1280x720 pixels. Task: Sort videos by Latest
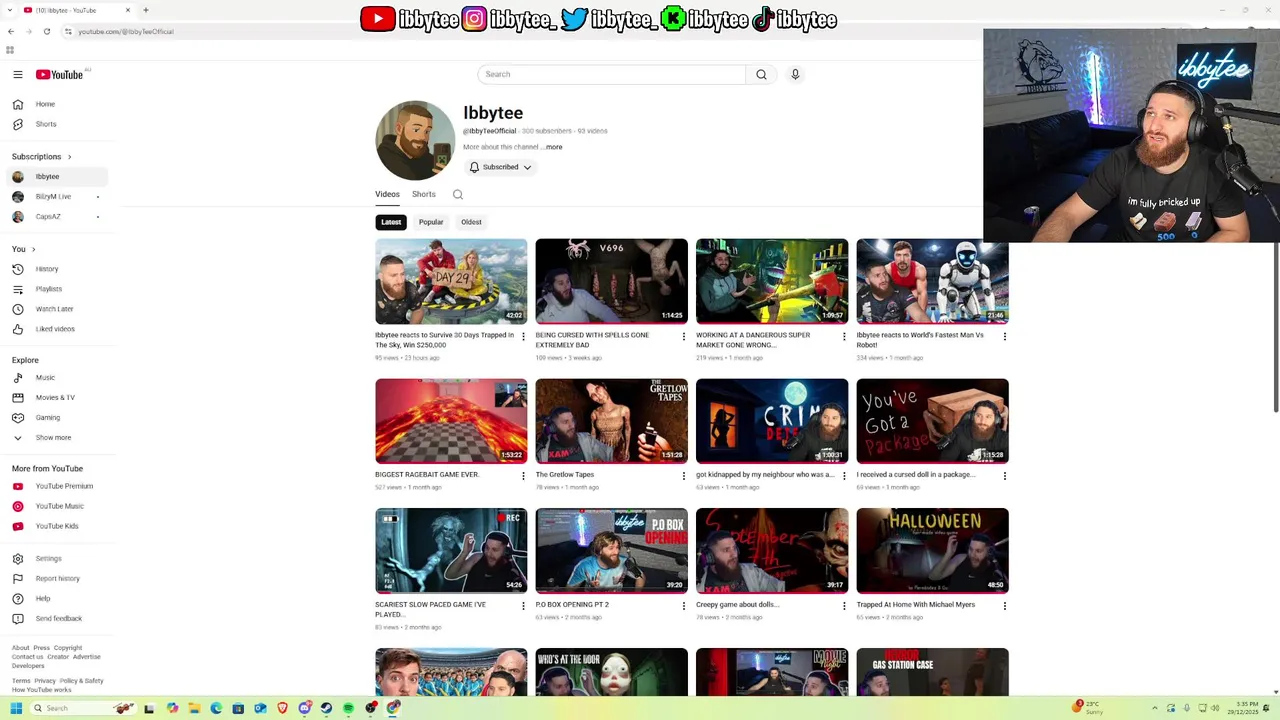click(391, 222)
